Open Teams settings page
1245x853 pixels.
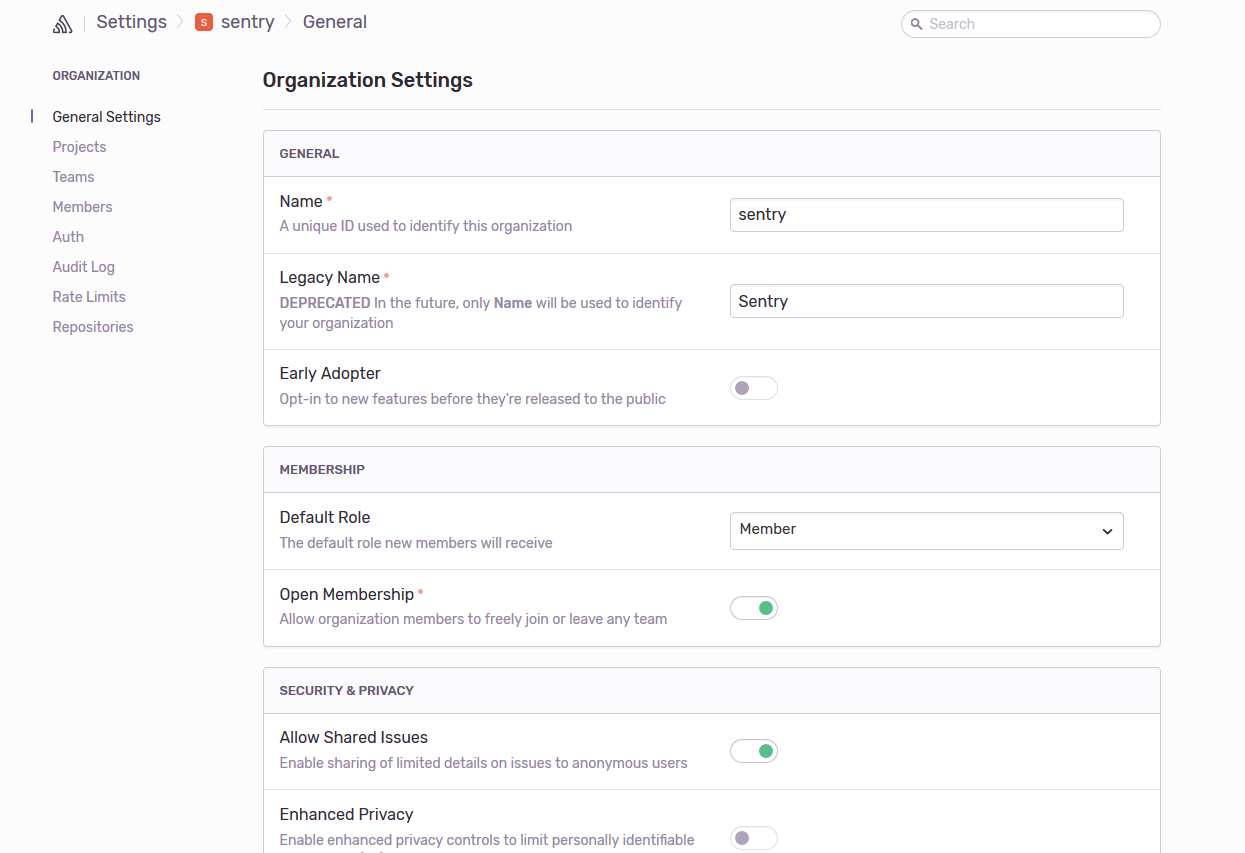(x=73, y=177)
